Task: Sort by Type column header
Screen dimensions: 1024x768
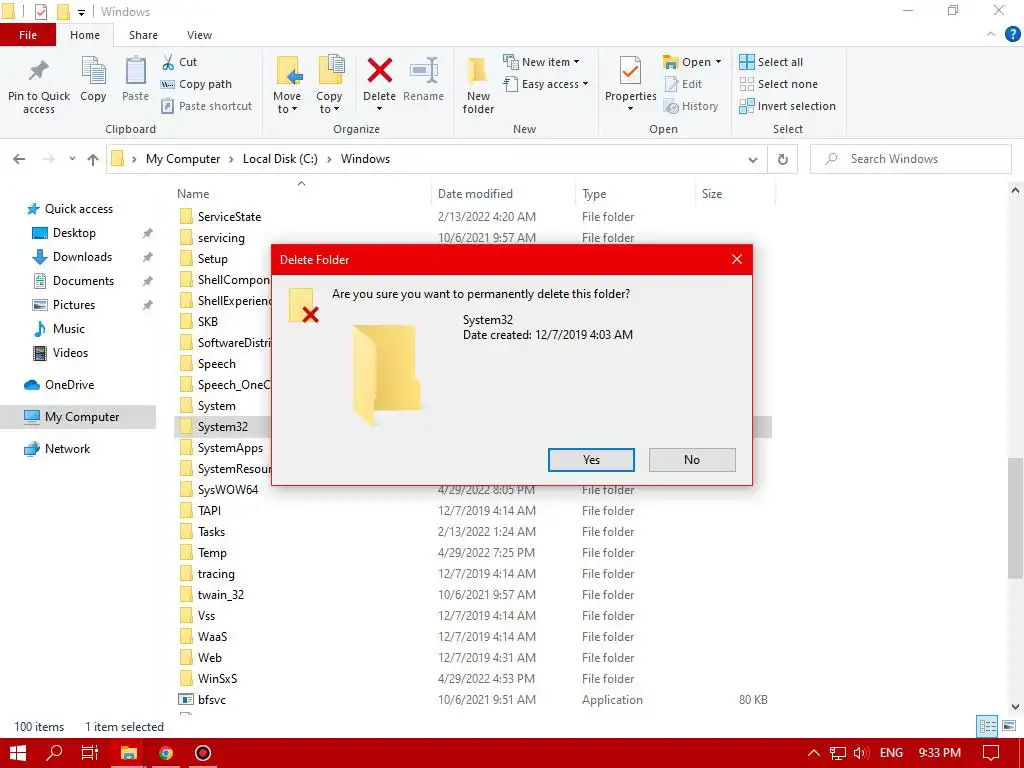Action: pos(594,194)
